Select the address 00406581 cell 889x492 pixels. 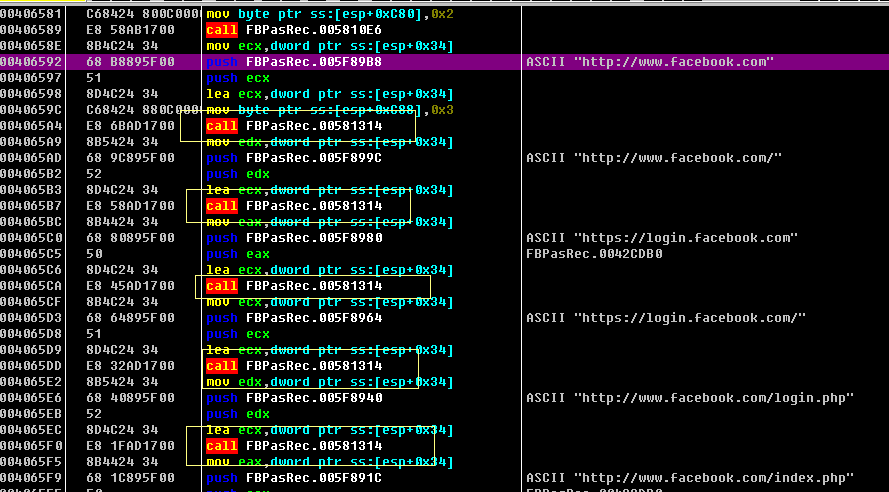coord(31,14)
